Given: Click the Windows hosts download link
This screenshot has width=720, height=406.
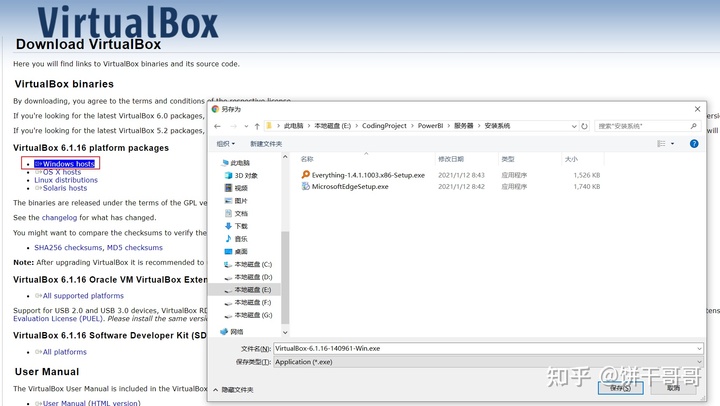Looking at the screenshot, I should pos(64,164).
